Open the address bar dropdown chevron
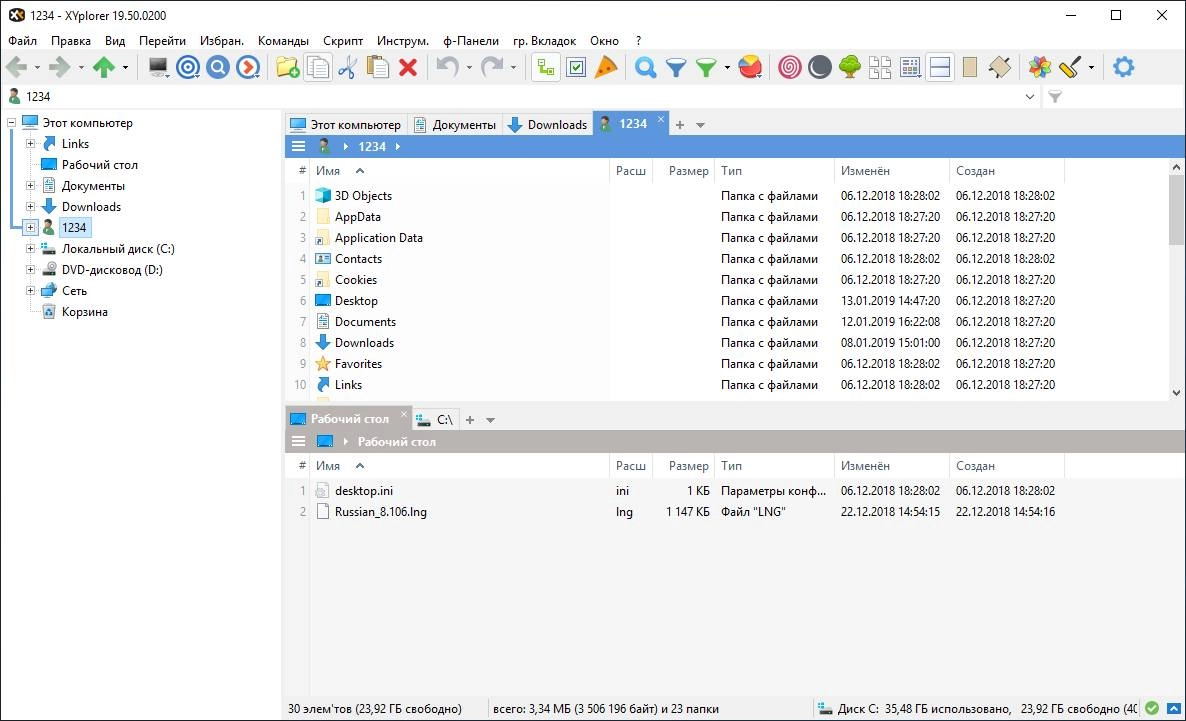Image resolution: width=1186 pixels, height=721 pixels. coord(1029,97)
